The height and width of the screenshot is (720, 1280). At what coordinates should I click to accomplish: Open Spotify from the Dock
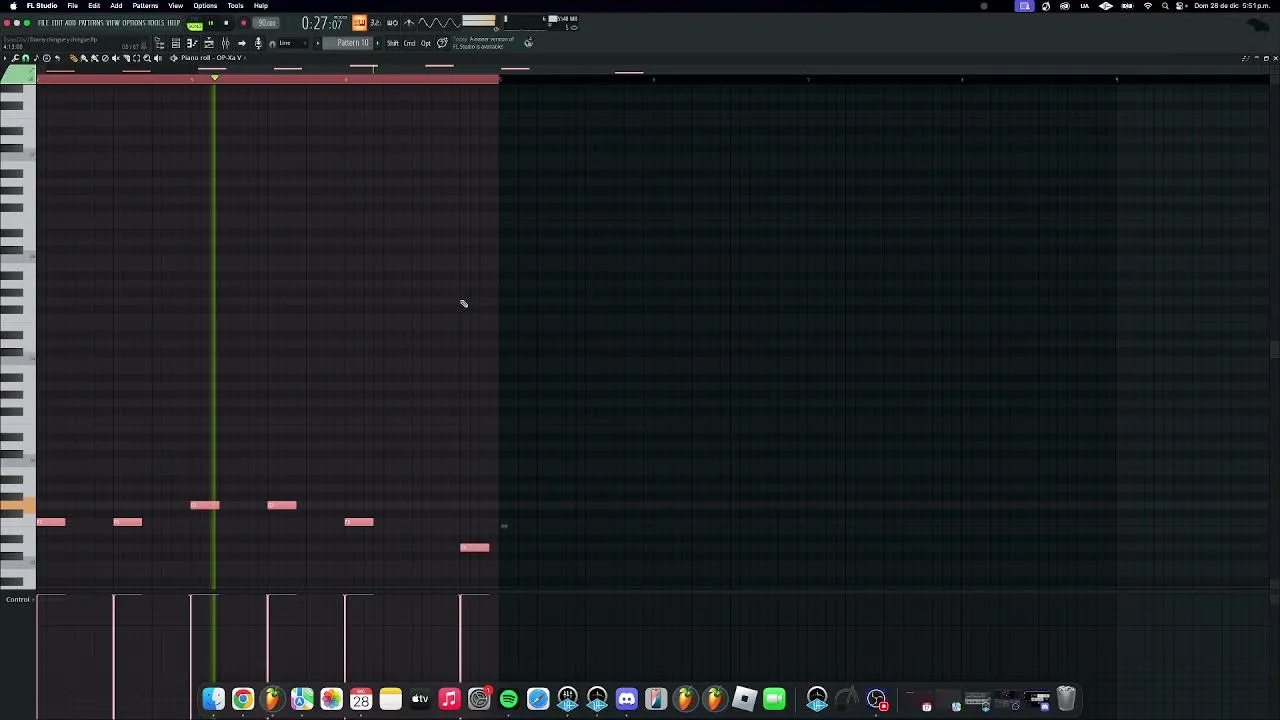pyautogui.click(x=508, y=698)
